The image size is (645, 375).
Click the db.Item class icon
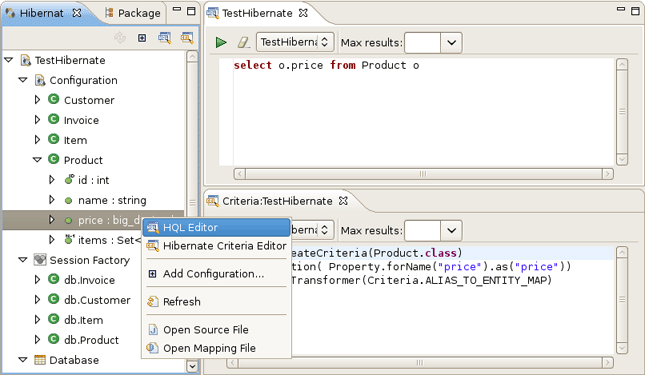tap(53, 319)
